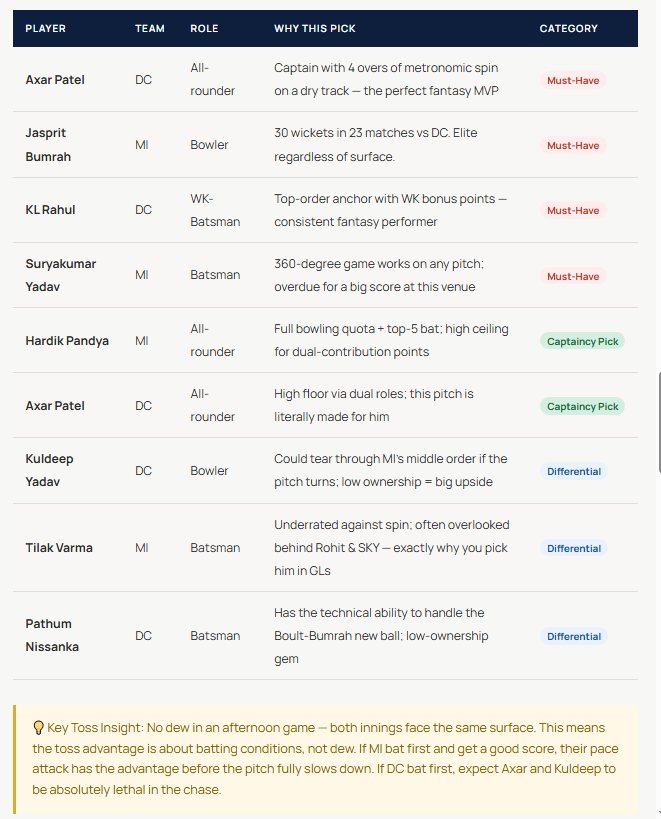Click the CATEGORY column header
Viewport: 661px width, 819px height.
pyautogui.click(x=568, y=29)
